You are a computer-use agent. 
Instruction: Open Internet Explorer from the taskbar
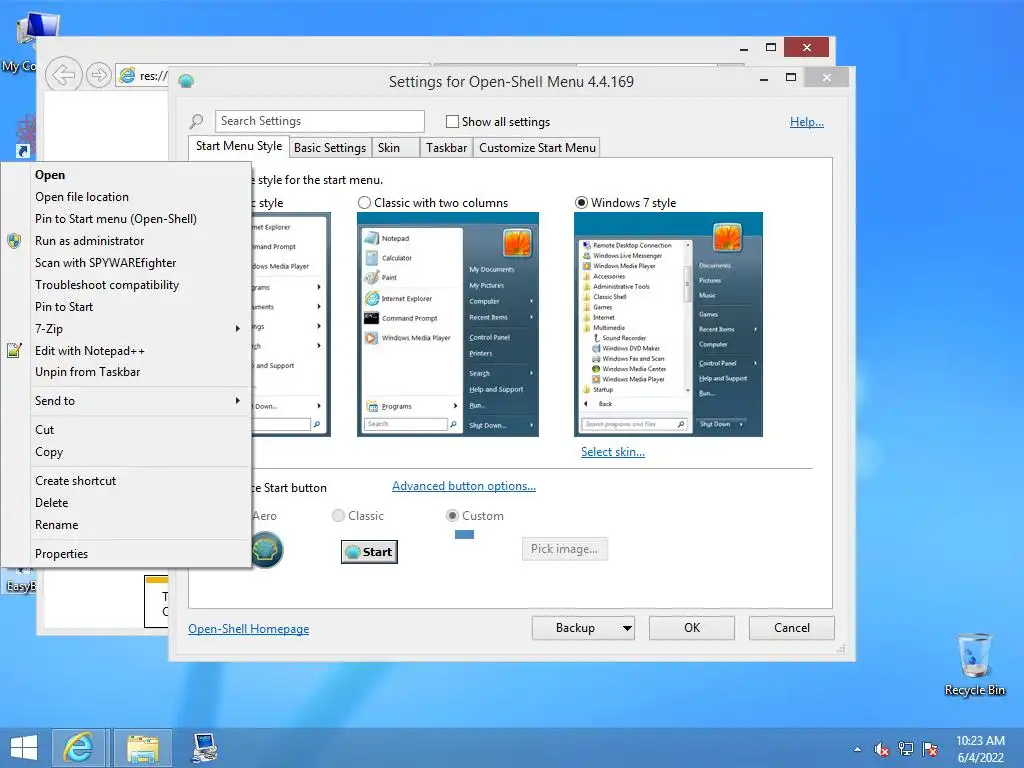78,748
